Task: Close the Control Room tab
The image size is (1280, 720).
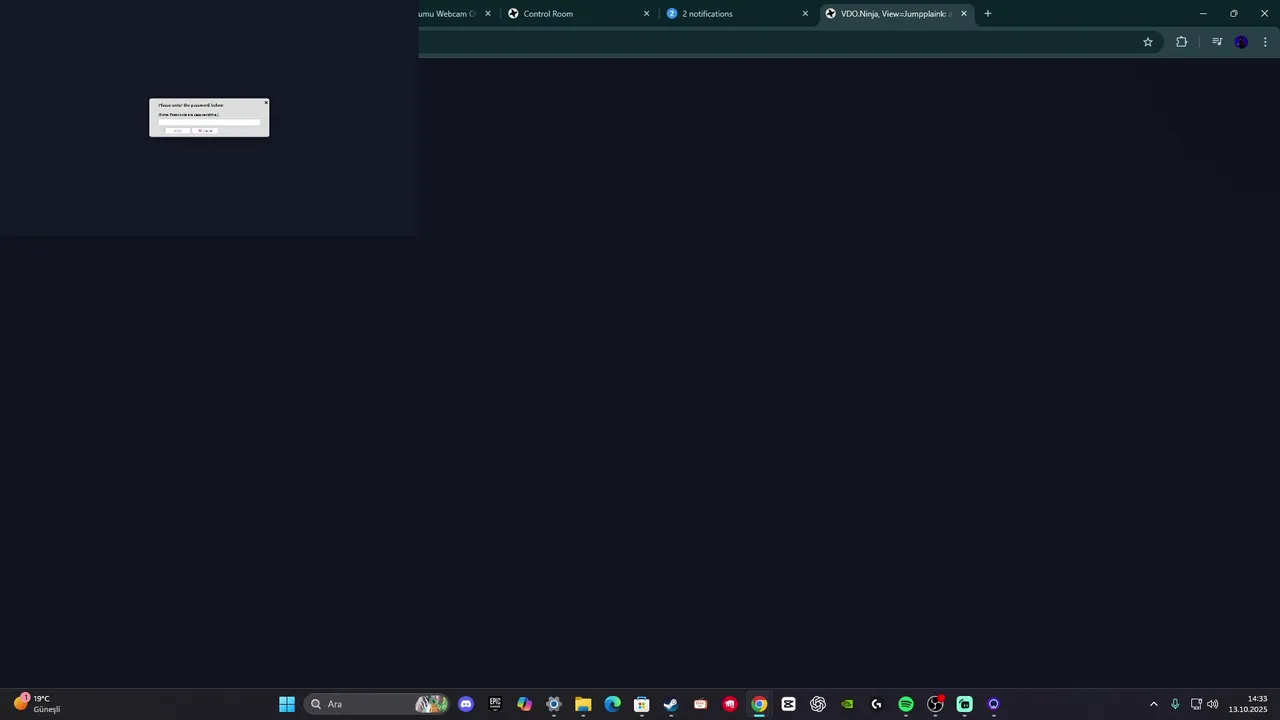Action: tap(646, 14)
